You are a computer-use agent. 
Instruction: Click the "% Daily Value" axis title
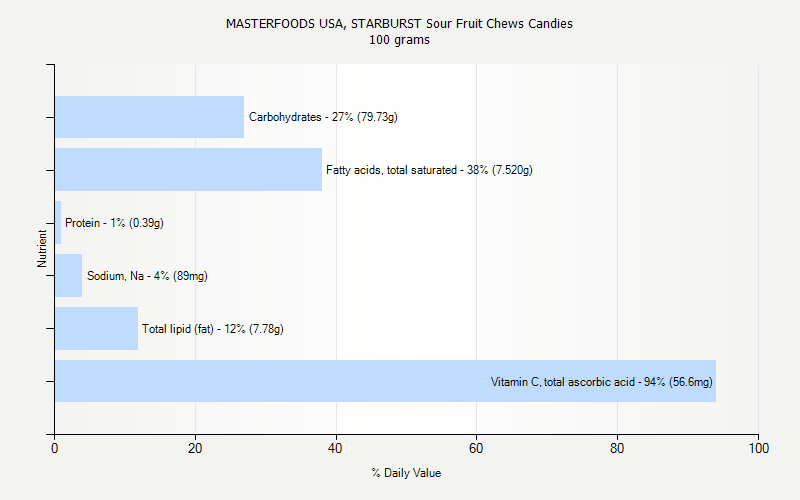pyautogui.click(x=406, y=473)
